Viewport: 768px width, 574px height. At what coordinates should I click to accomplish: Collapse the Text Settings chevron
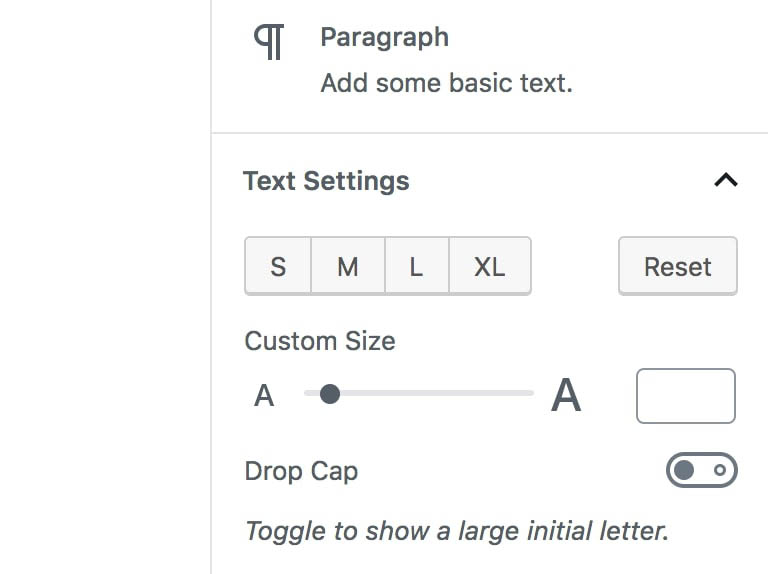(725, 180)
